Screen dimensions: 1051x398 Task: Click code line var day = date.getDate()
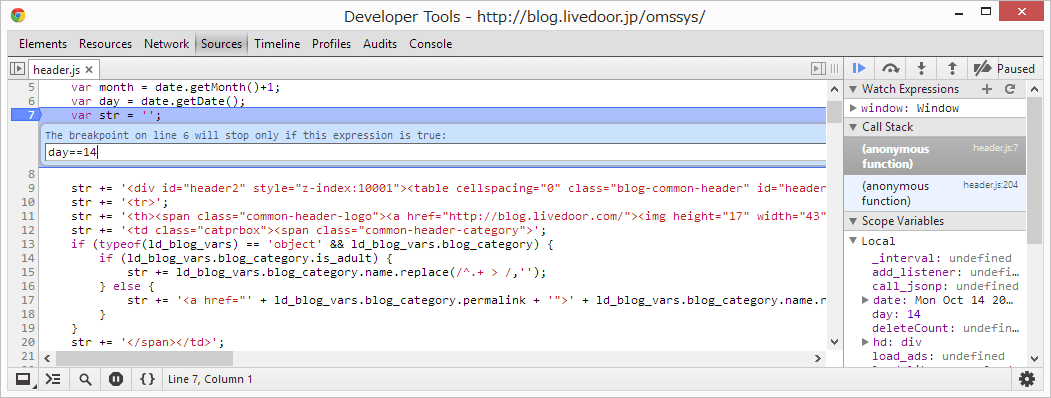pos(158,101)
